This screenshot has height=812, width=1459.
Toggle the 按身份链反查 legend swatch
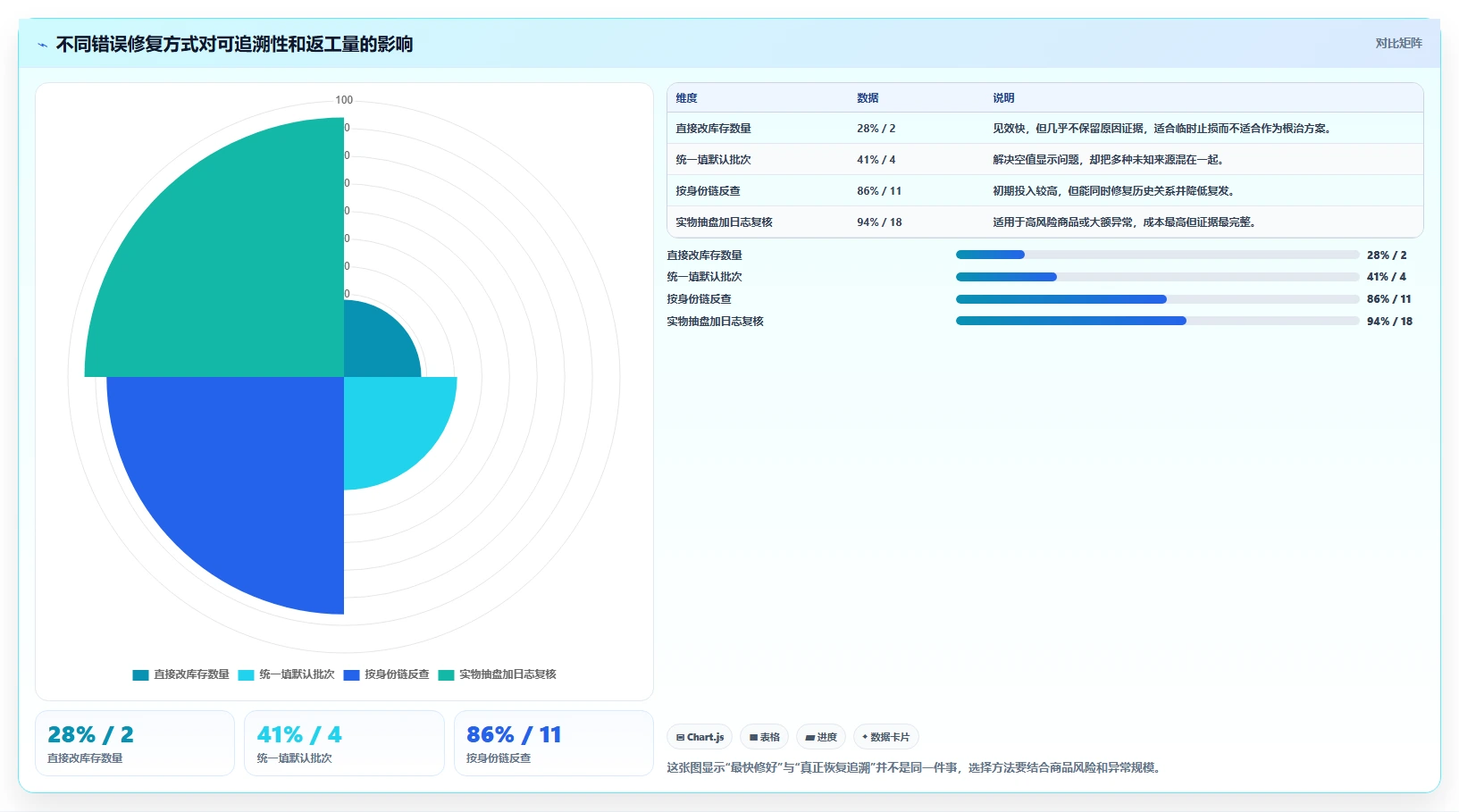[x=351, y=674]
